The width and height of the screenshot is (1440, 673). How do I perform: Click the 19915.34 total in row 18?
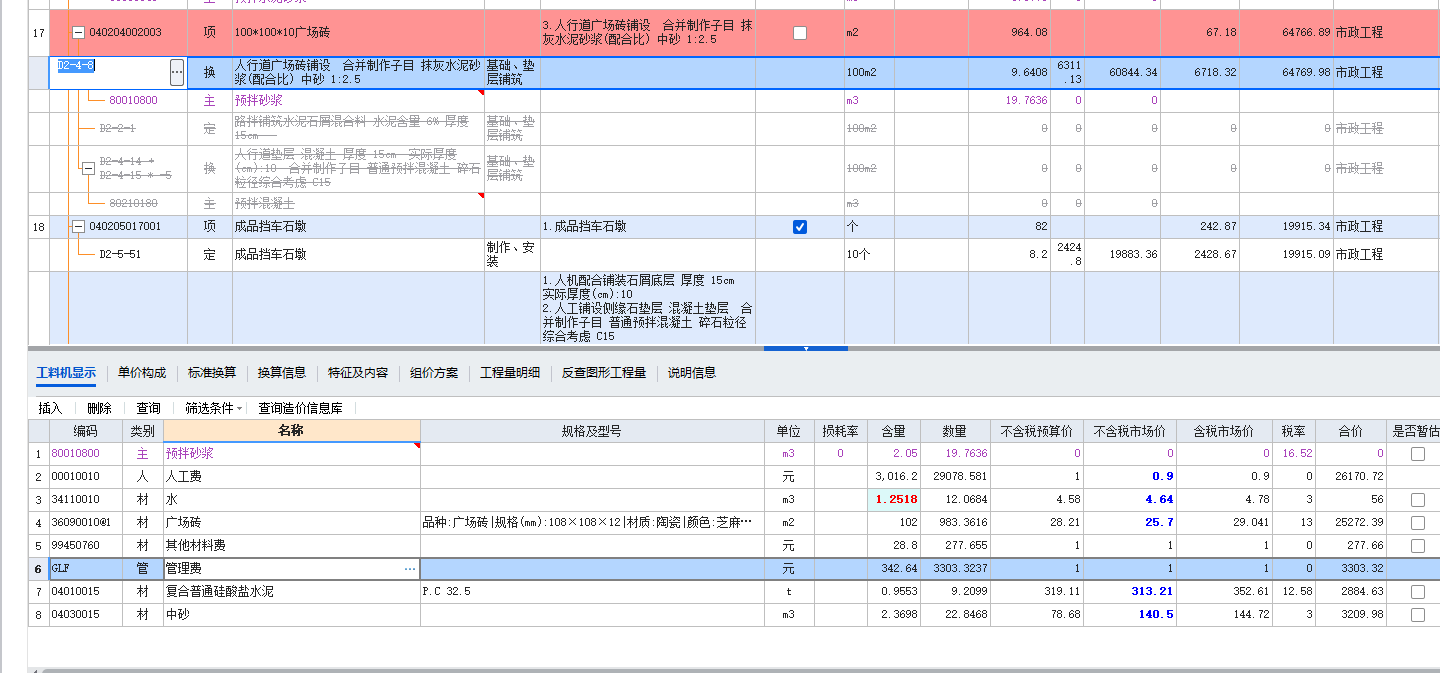(x=1306, y=227)
